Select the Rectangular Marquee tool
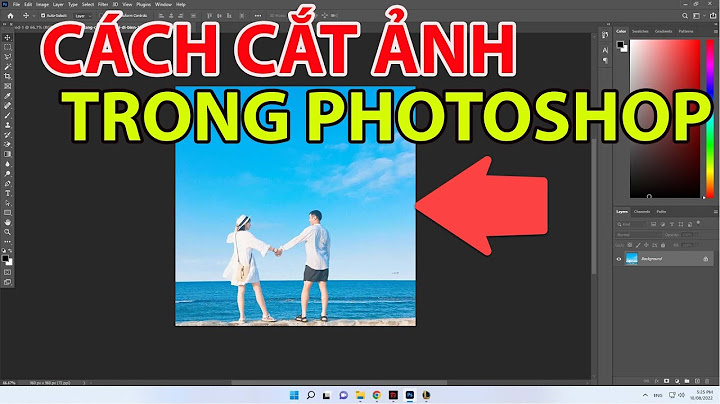 tap(7, 47)
